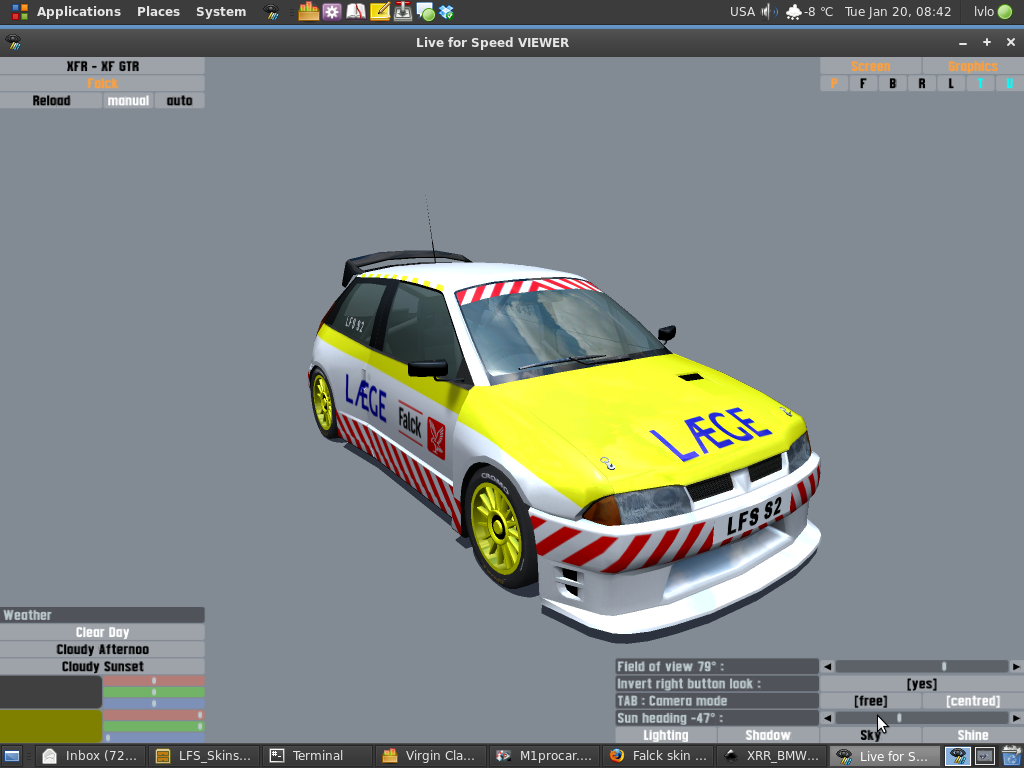1024x768 pixels.
Task: Open the lvlo user status menu
Action: pos(993,12)
